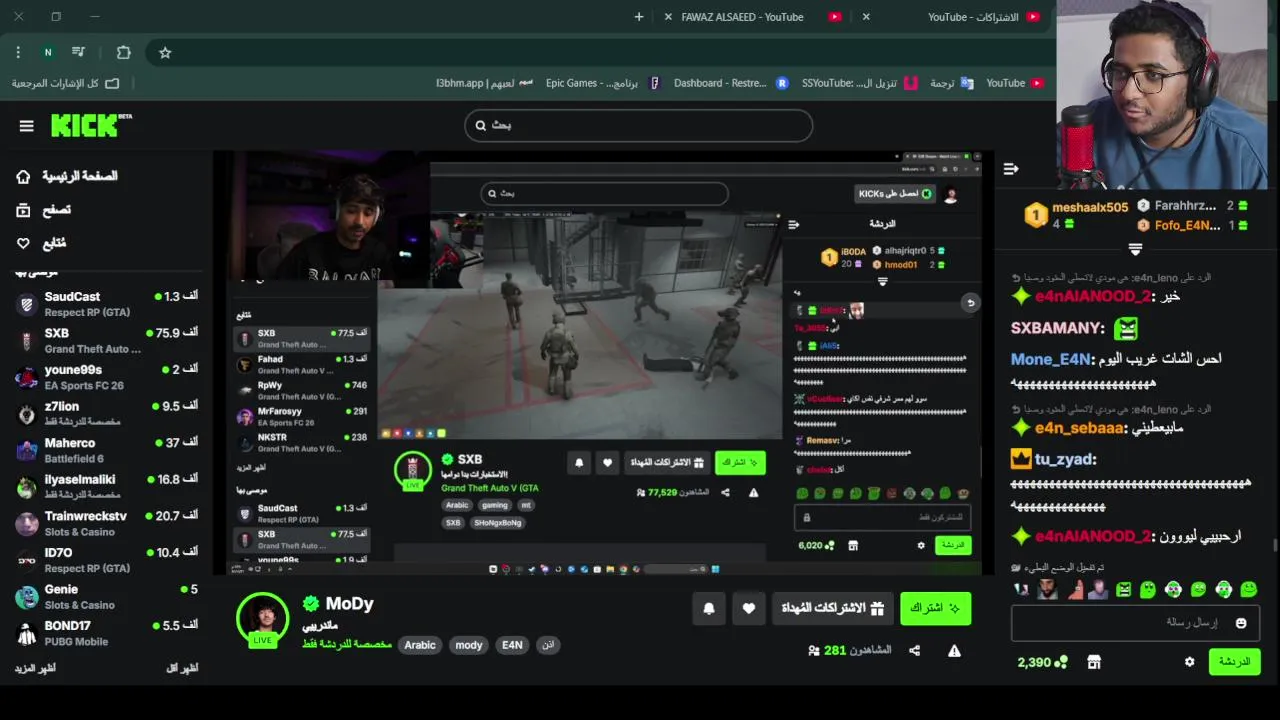Open SXB channel in sidebar
Screen dimensions: 1280x720
[x=106, y=340]
